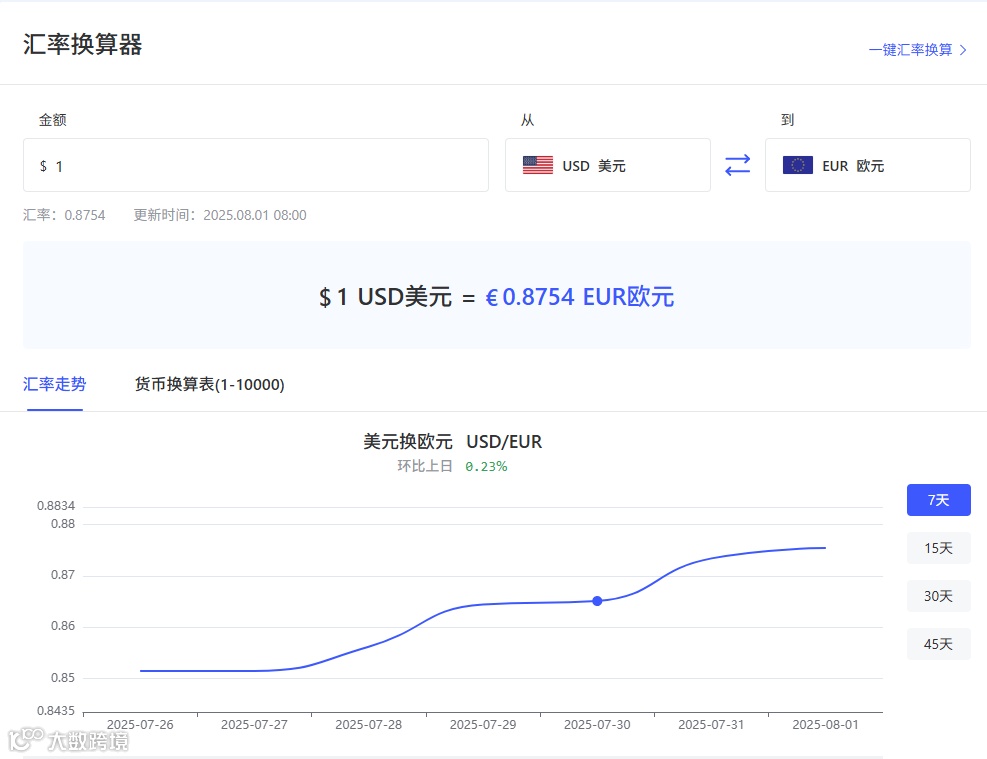The height and width of the screenshot is (759, 987).
Task: Click the 2025-07-29 axis date label
Action: click(483, 724)
